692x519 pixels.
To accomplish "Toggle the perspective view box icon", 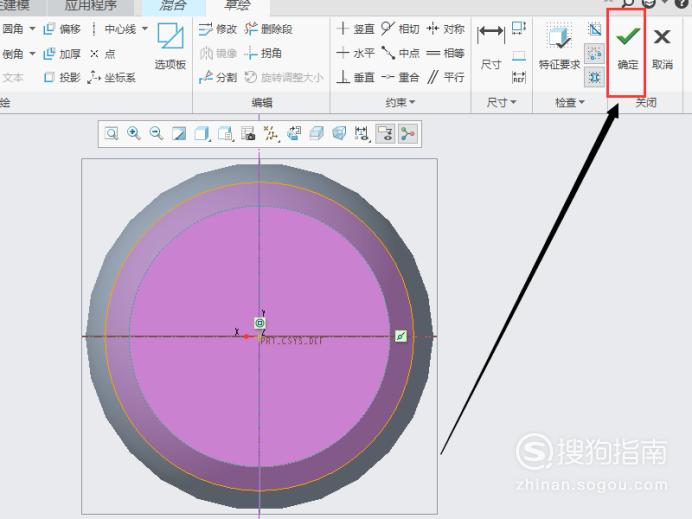I will pos(316,133).
